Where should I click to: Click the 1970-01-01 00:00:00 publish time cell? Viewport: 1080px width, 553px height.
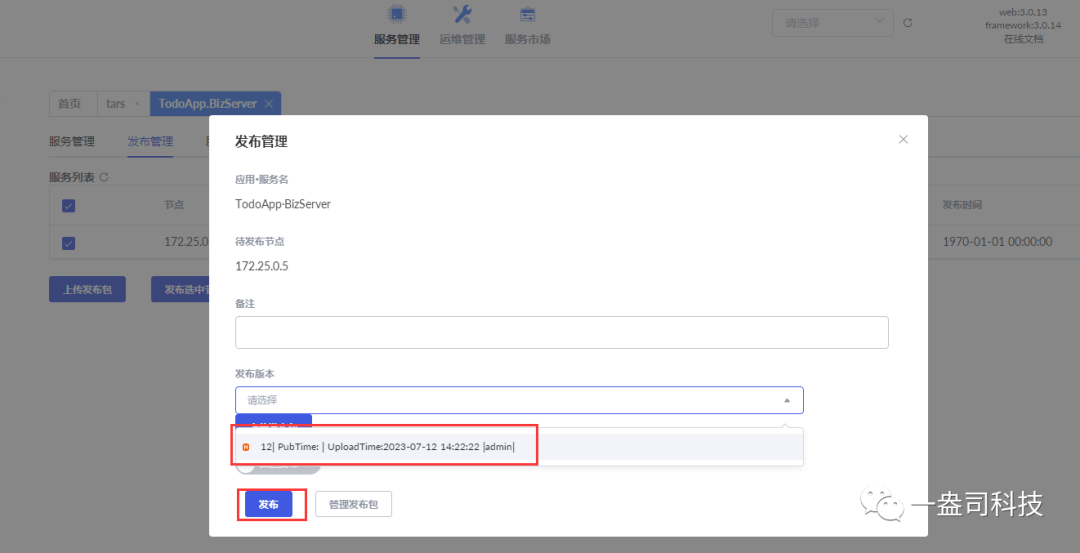[997, 242]
